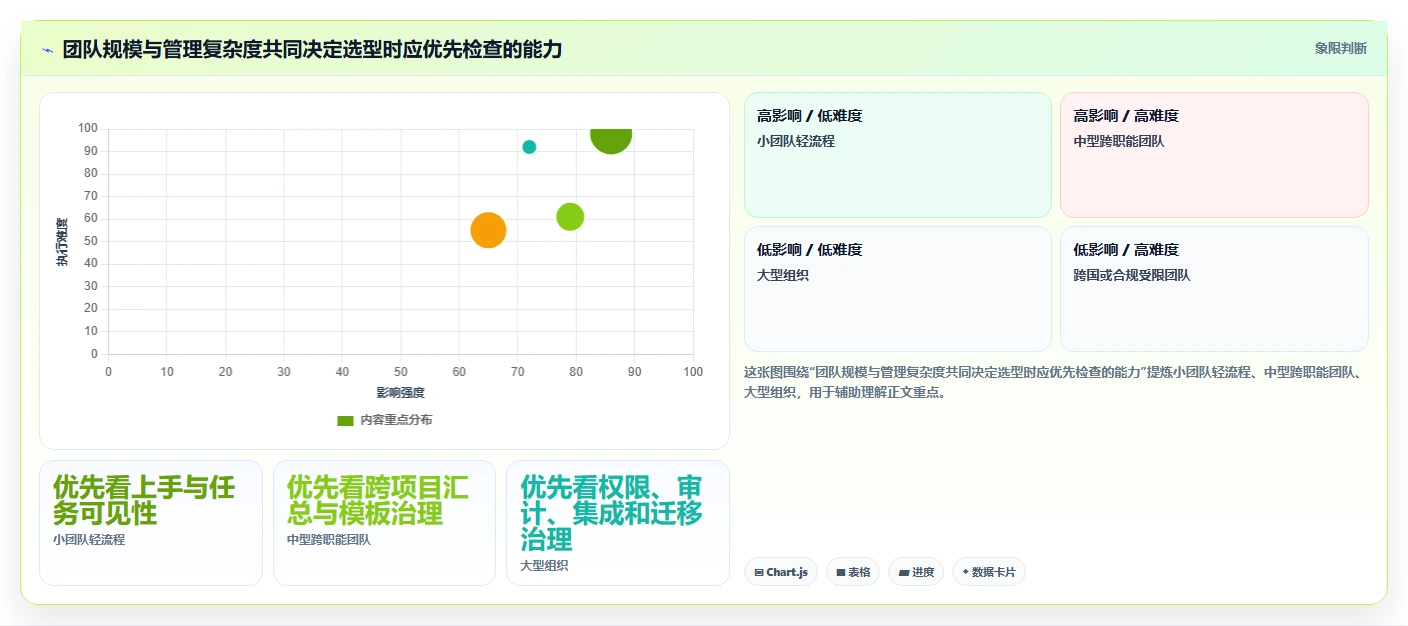Screen dimensions: 1408x626
Task: Click the 优先看上手与任务可见性 card heading
Action: tap(144, 500)
